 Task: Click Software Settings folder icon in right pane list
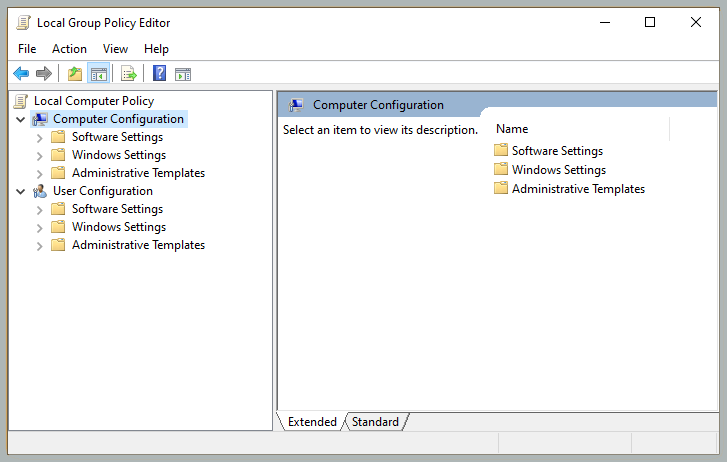click(501, 150)
